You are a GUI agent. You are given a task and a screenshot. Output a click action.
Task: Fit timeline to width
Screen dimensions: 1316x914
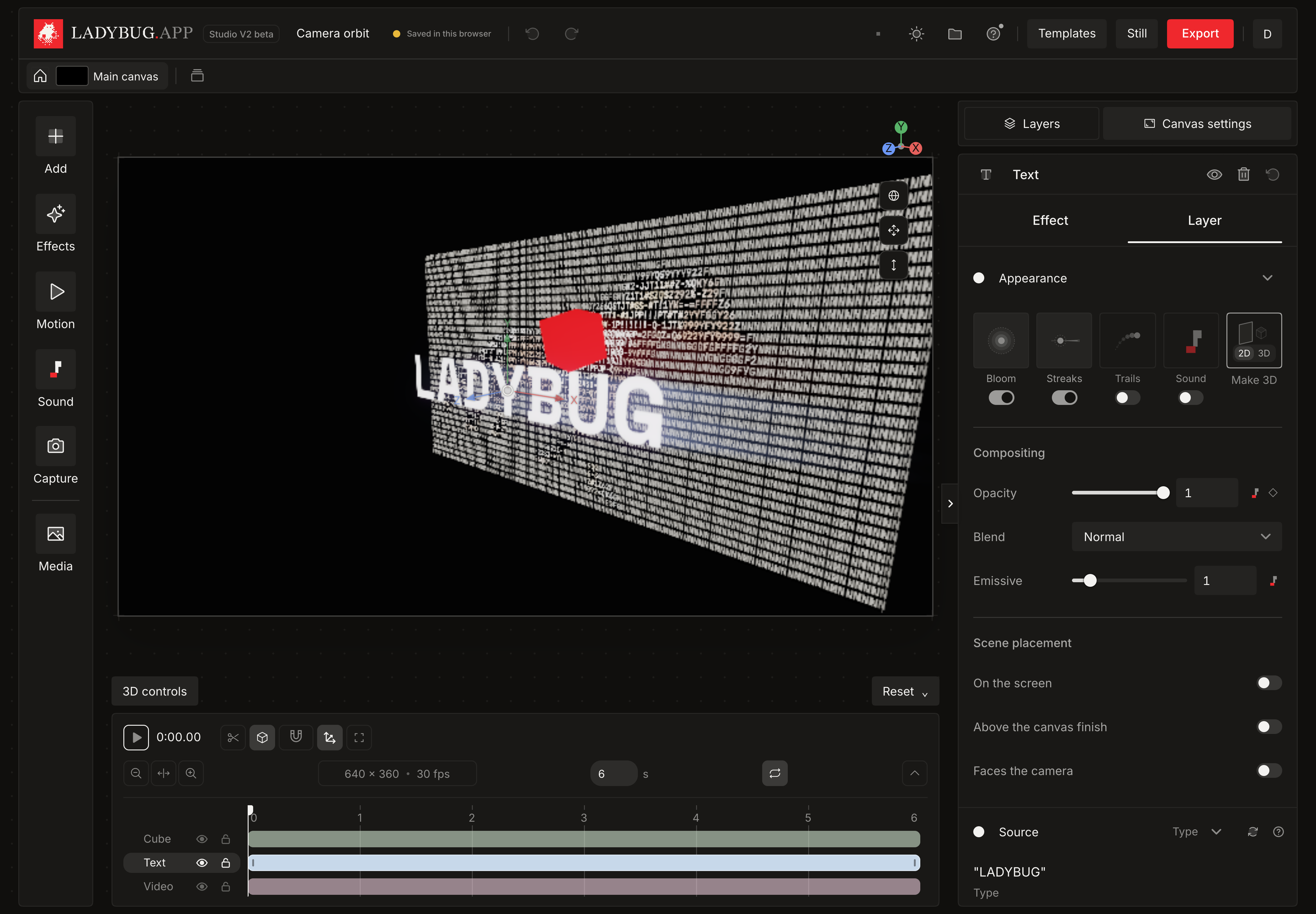point(164,773)
